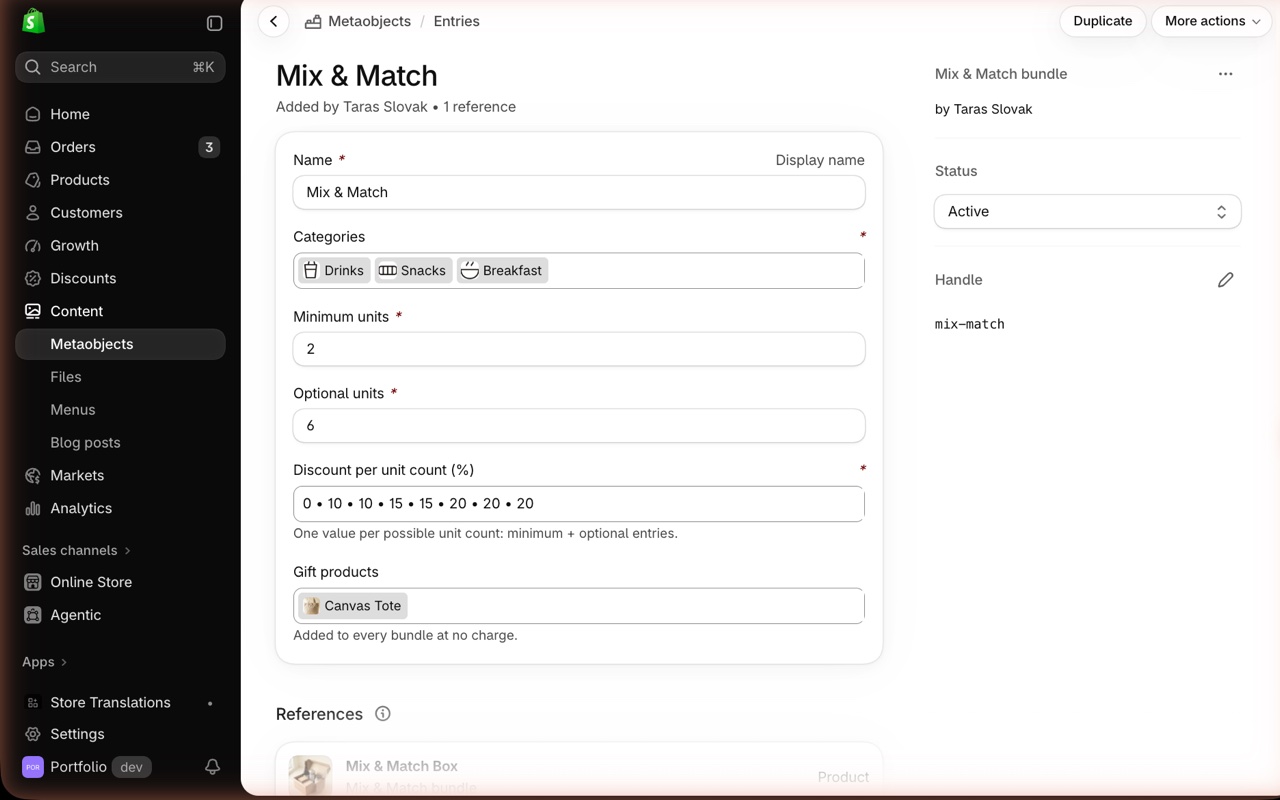Select the Snacks category tag
This screenshot has width=1280, height=800.
pyautogui.click(x=413, y=270)
